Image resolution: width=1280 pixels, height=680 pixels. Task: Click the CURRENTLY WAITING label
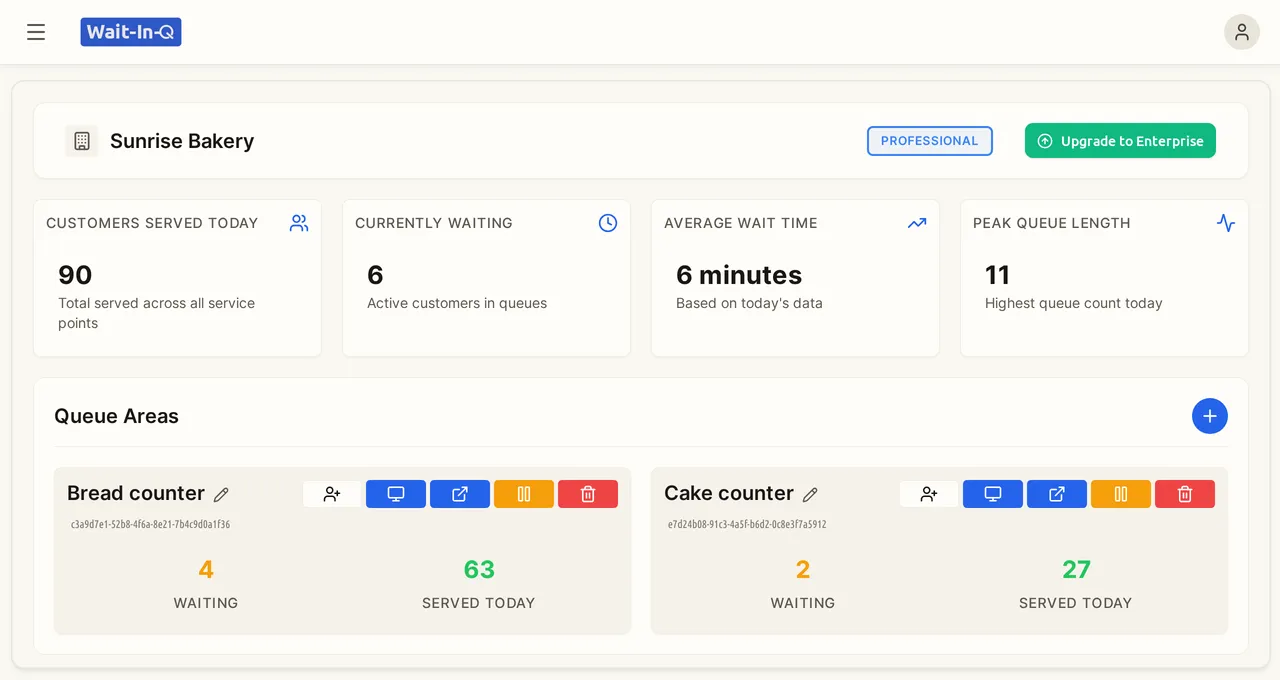pos(434,223)
